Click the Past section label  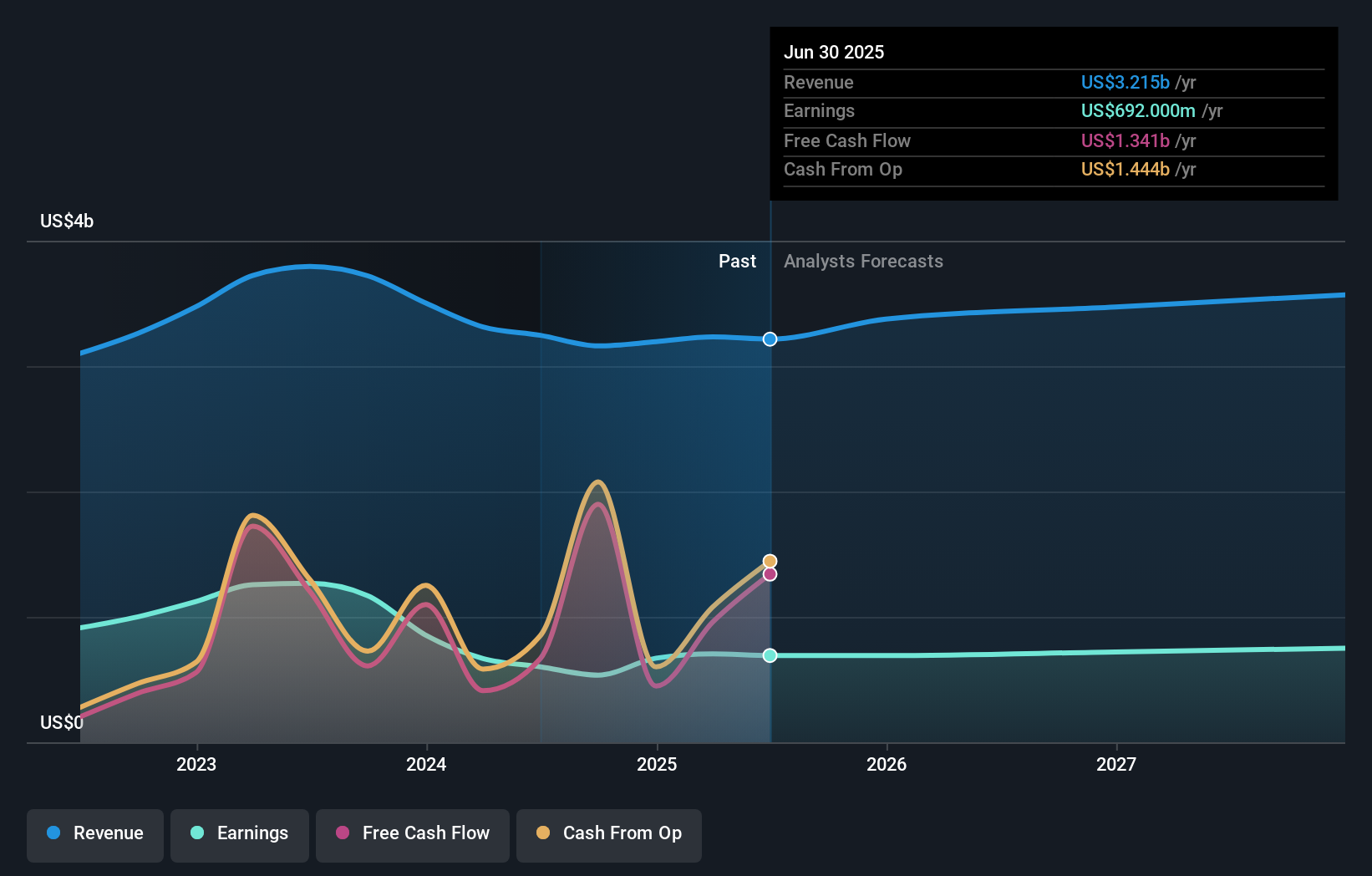click(x=737, y=261)
